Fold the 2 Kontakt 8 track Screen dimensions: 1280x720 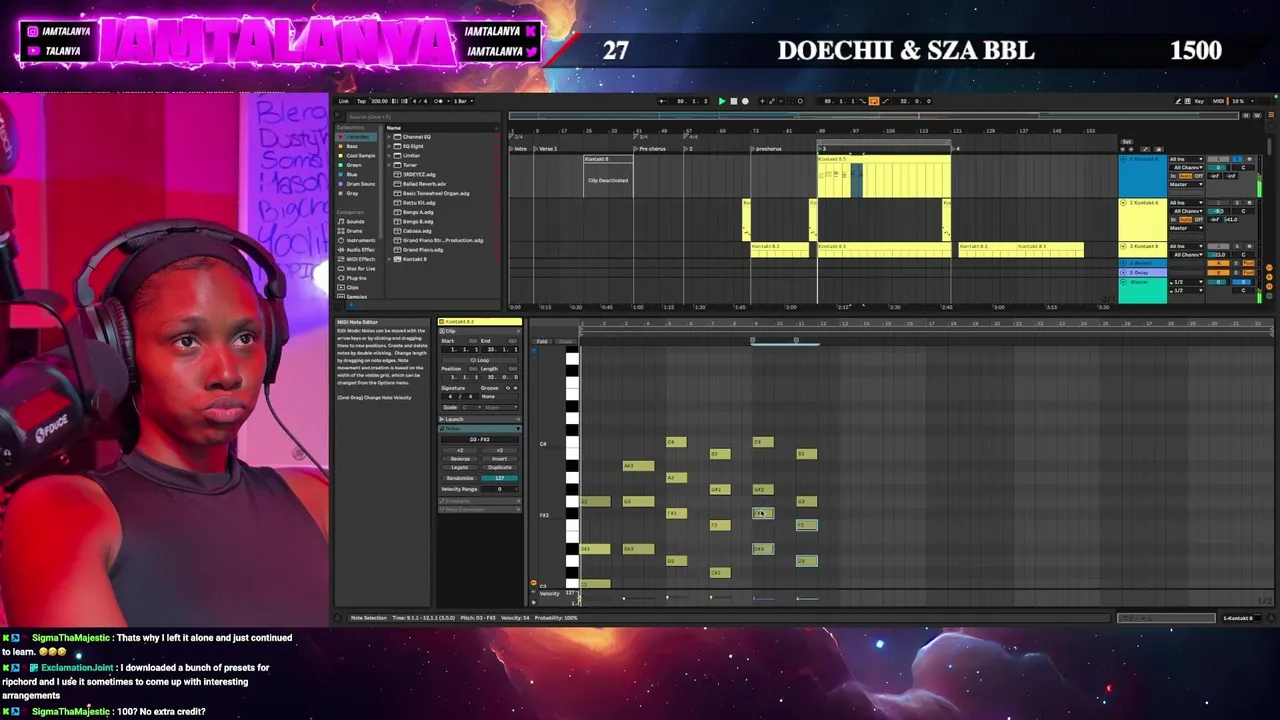coord(1123,203)
